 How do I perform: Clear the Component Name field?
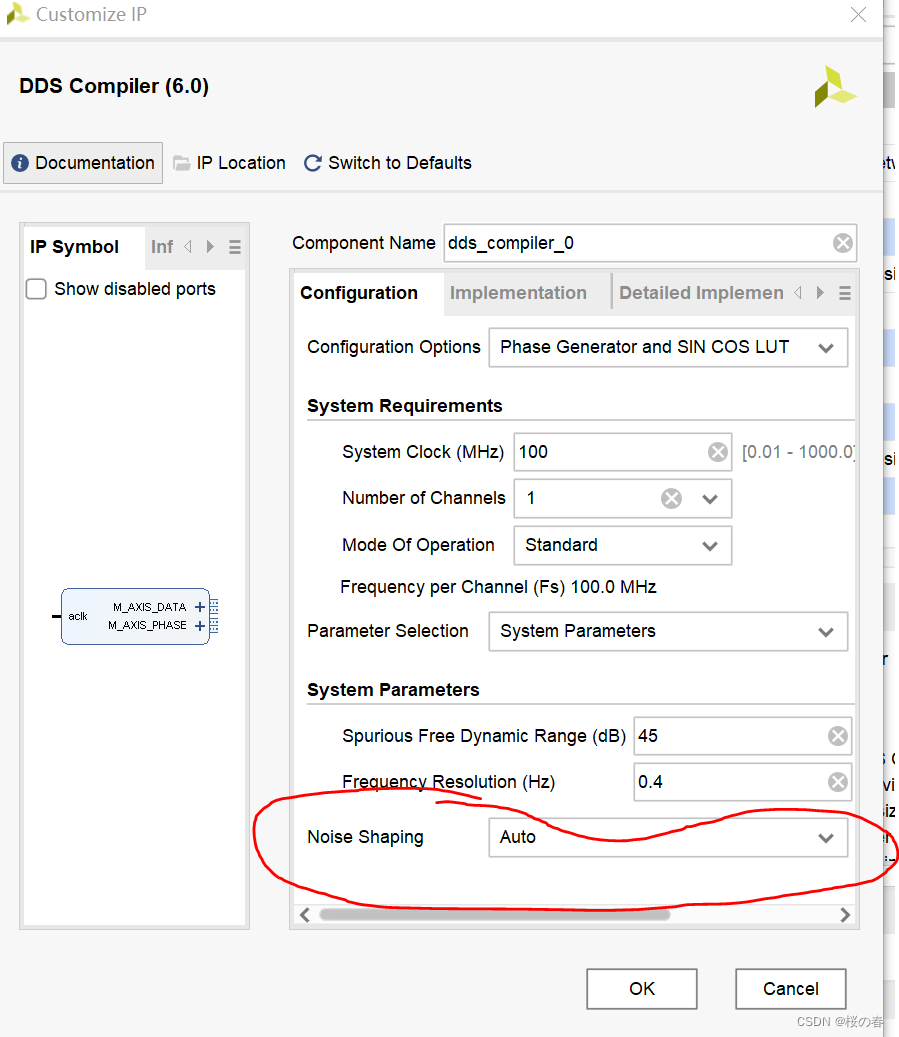(843, 243)
